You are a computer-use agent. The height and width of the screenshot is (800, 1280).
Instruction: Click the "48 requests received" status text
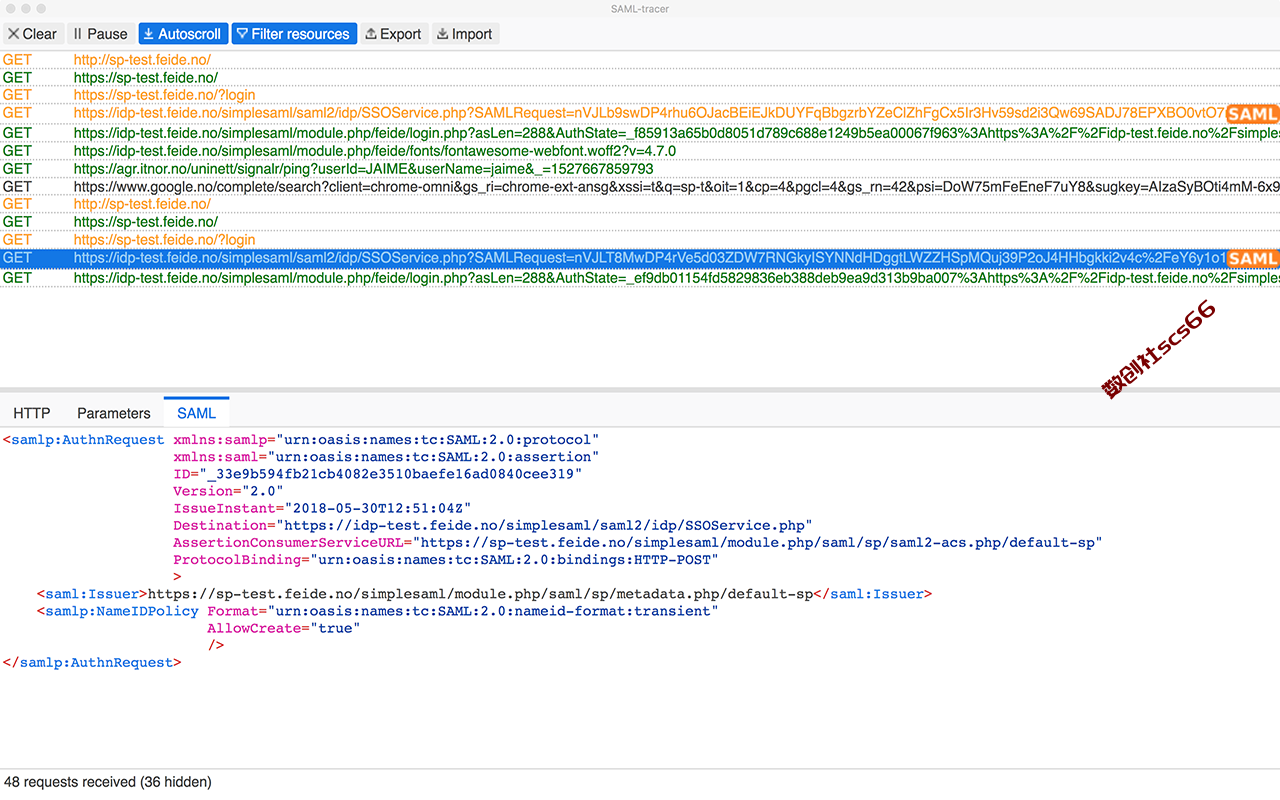click(x=108, y=782)
